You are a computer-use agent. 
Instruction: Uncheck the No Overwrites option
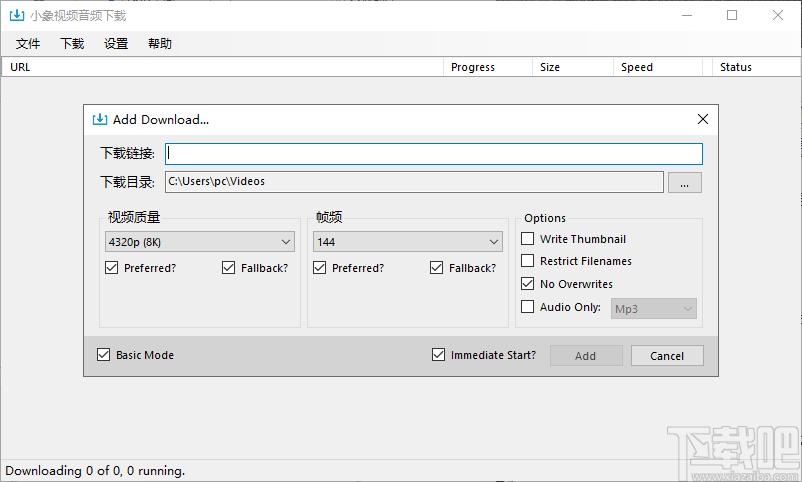click(527, 283)
